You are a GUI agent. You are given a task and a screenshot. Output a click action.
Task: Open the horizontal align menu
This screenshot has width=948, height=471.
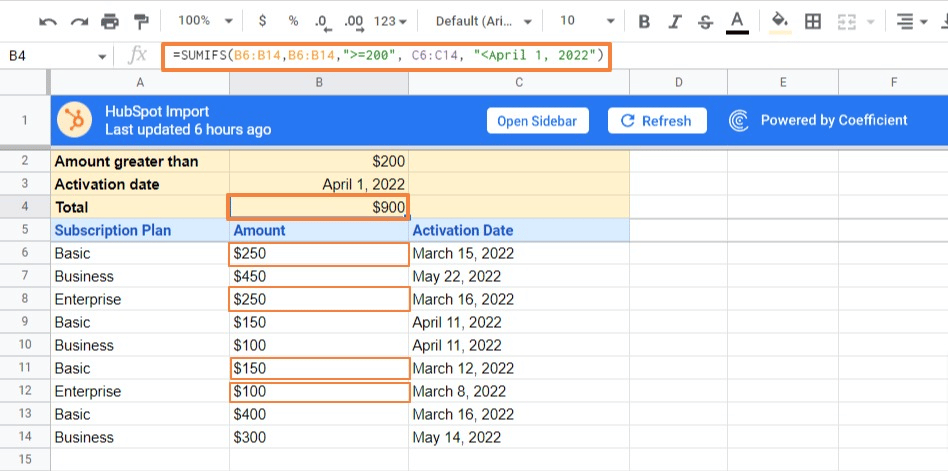(911, 21)
